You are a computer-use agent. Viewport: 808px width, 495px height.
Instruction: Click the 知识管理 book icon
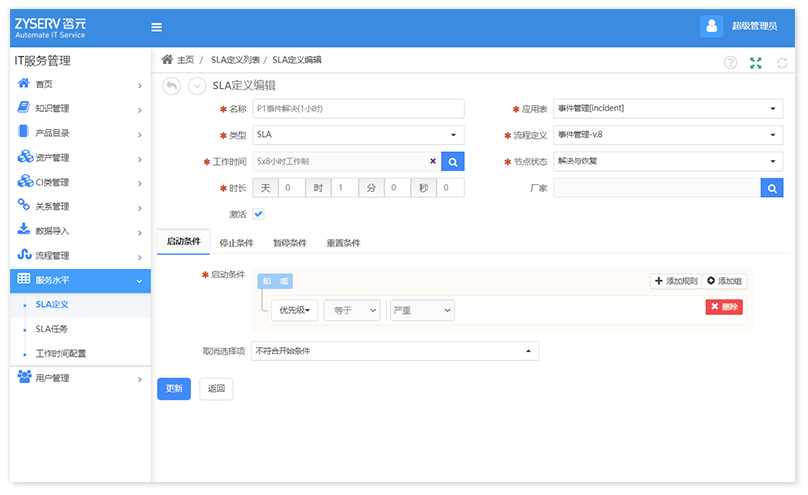click(x=24, y=107)
